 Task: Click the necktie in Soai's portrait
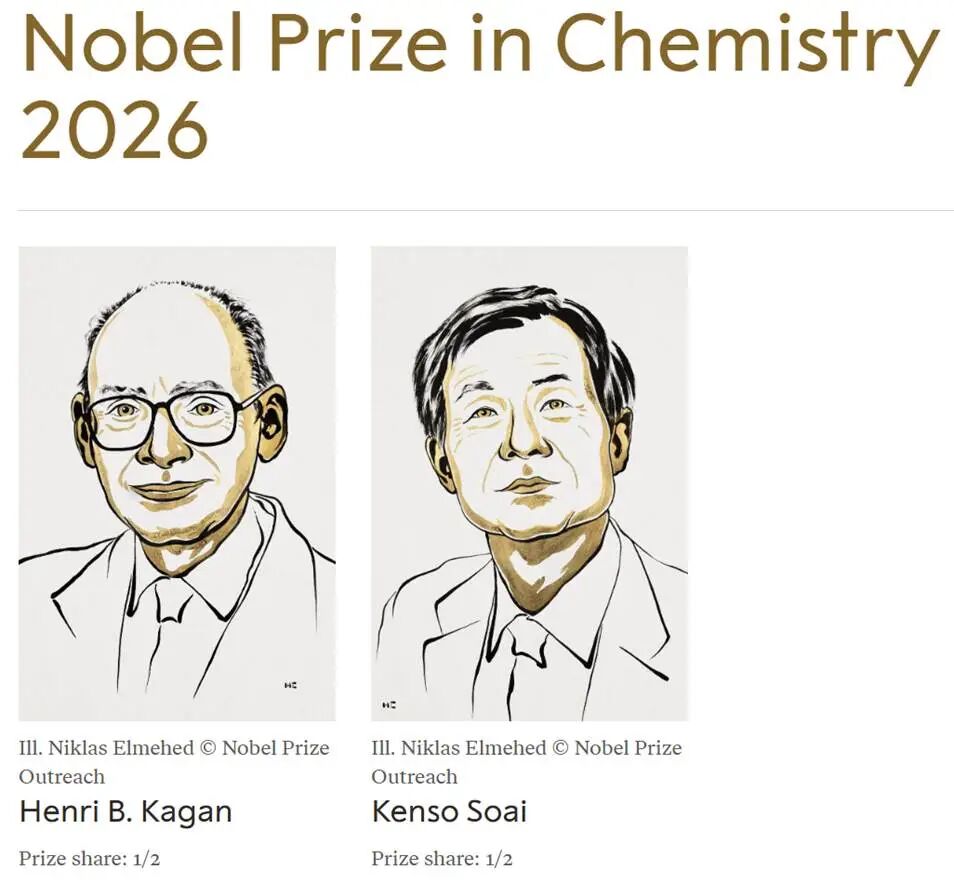click(x=528, y=663)
